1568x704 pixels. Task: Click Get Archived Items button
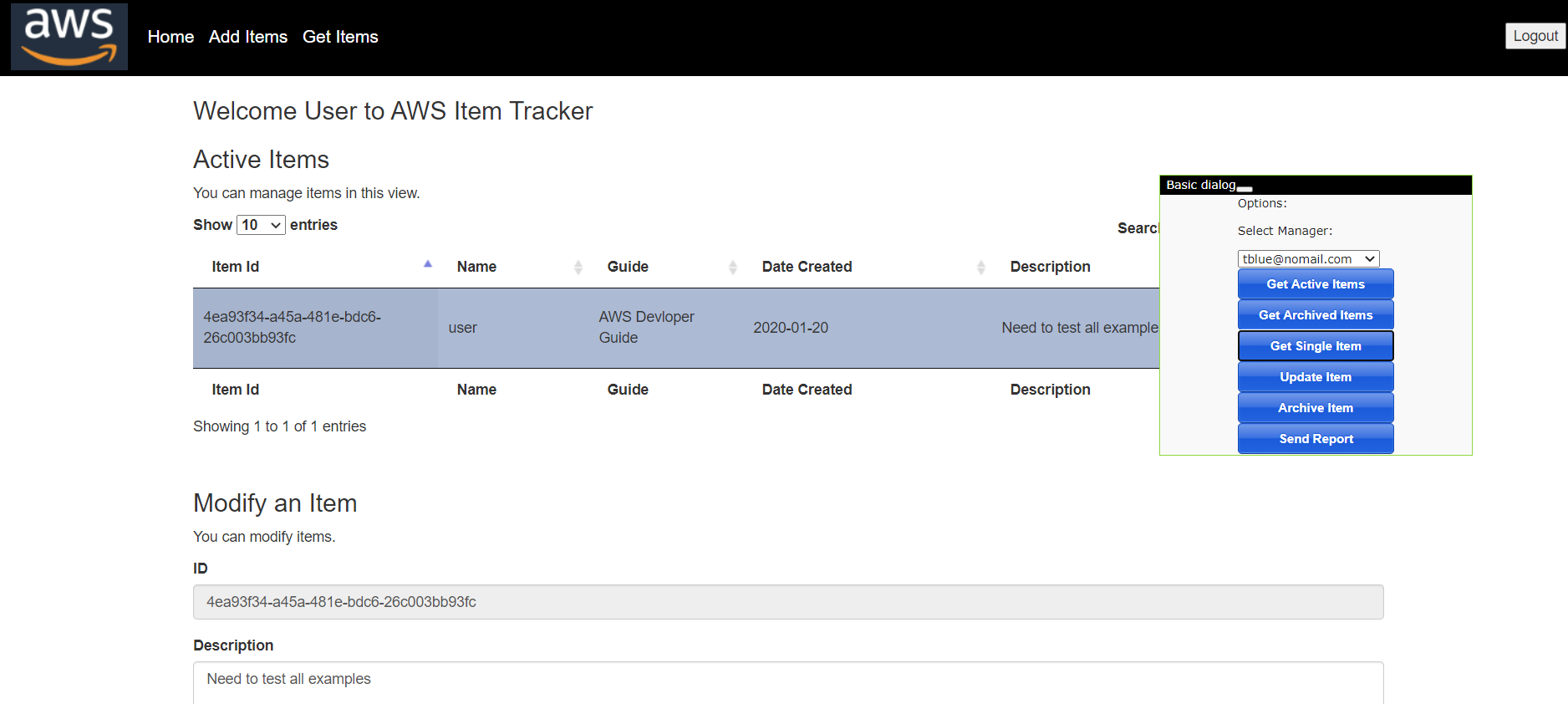pyautogui.click(x=1315, y=315)
